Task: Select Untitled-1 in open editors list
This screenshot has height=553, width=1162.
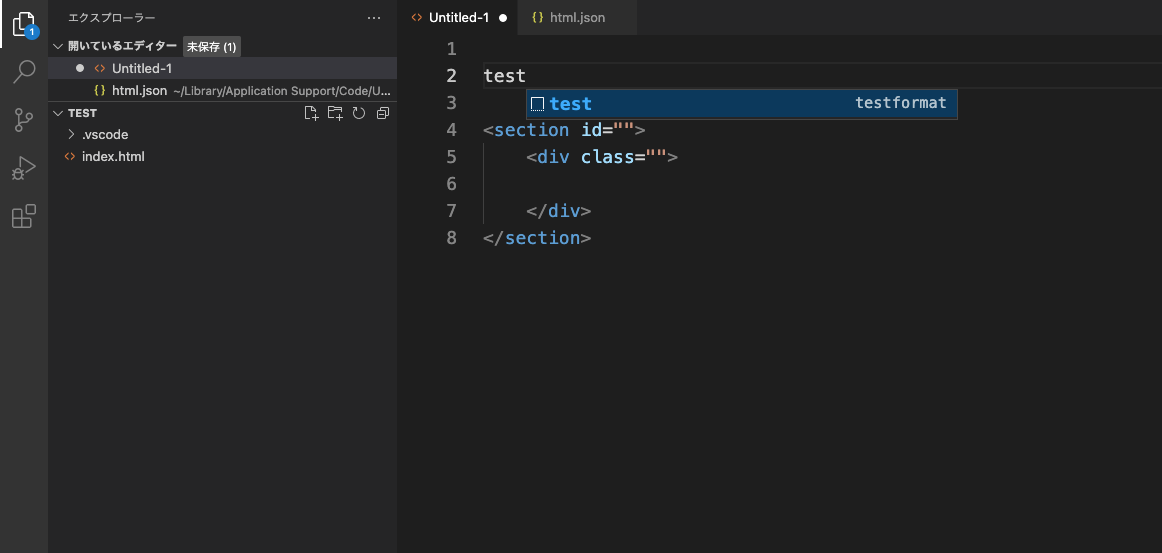Action: click(x=222, y=68)
